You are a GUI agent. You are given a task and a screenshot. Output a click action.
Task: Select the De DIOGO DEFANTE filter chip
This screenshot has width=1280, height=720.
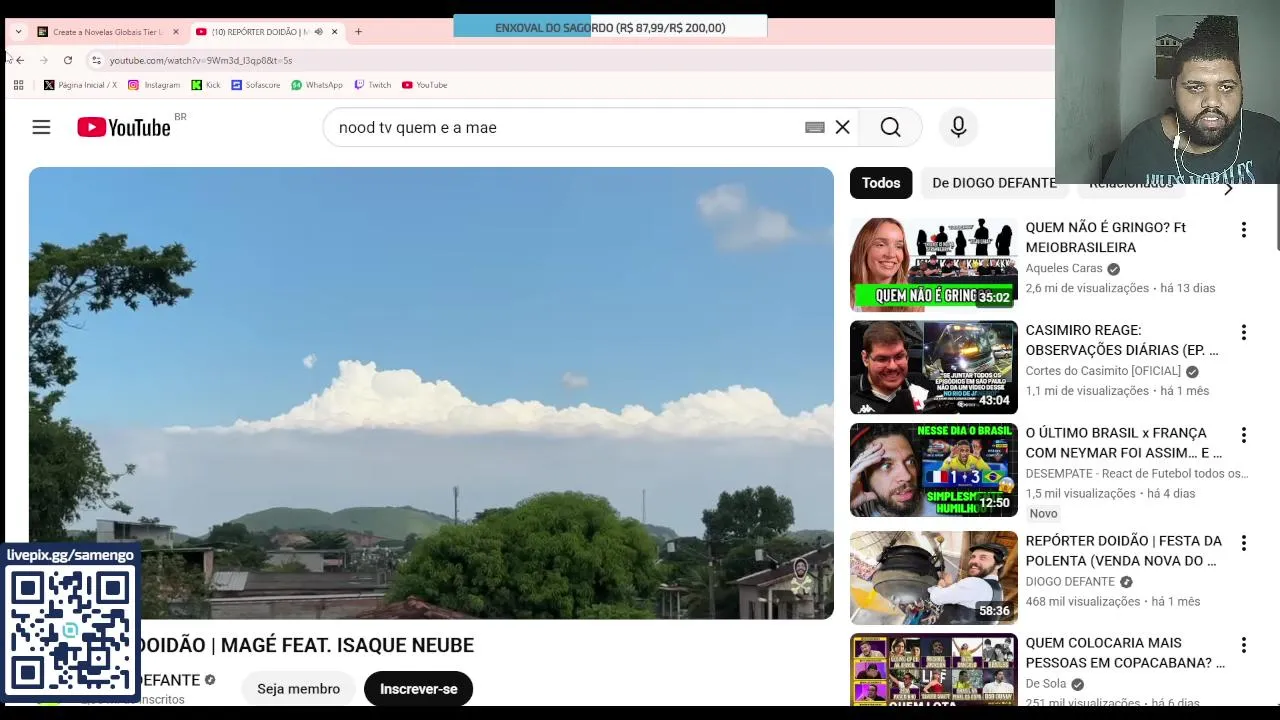[x=994, y=183]
